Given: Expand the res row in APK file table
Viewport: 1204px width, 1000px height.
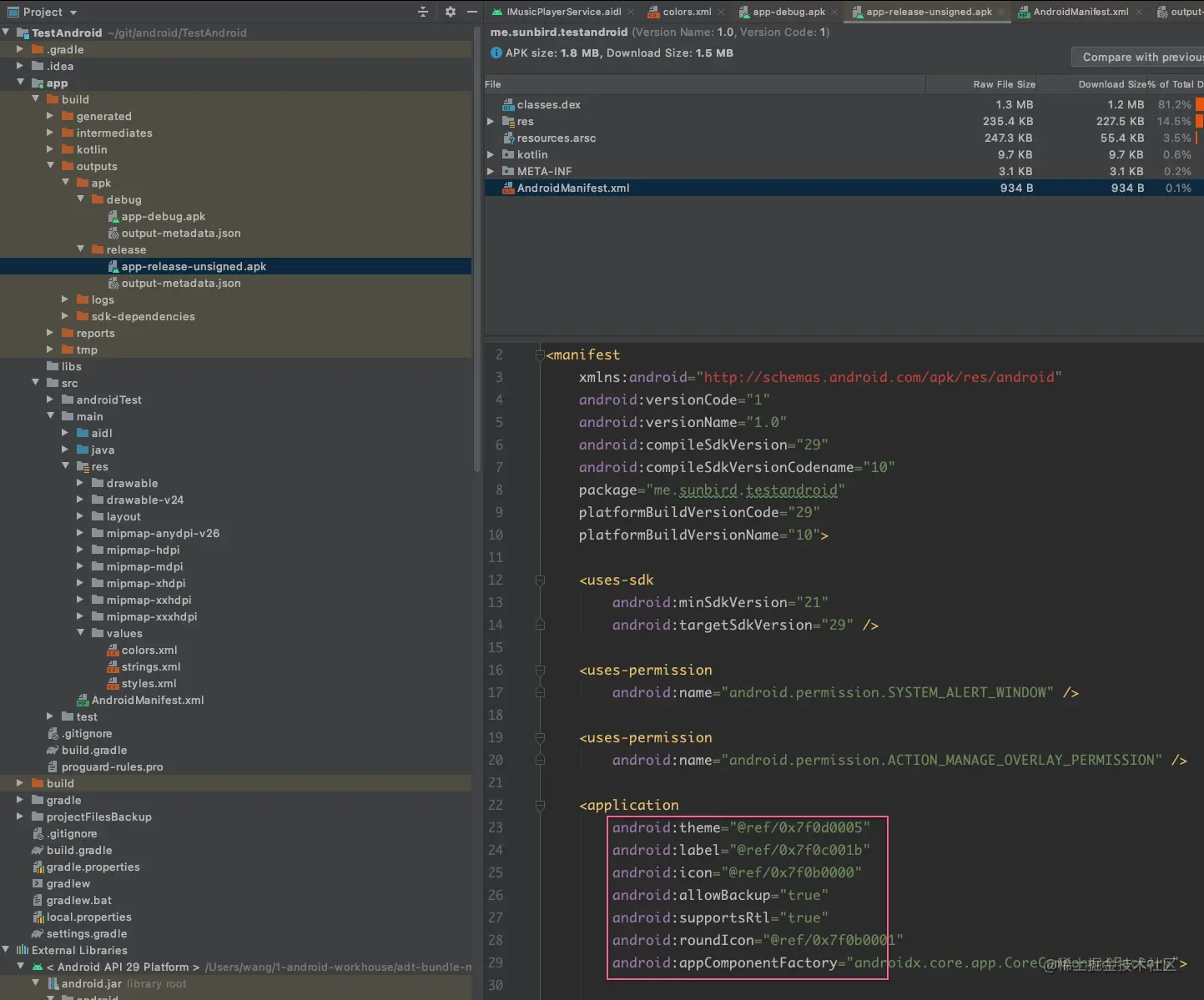Looking at the screenshot, I should tap(491, 121).
